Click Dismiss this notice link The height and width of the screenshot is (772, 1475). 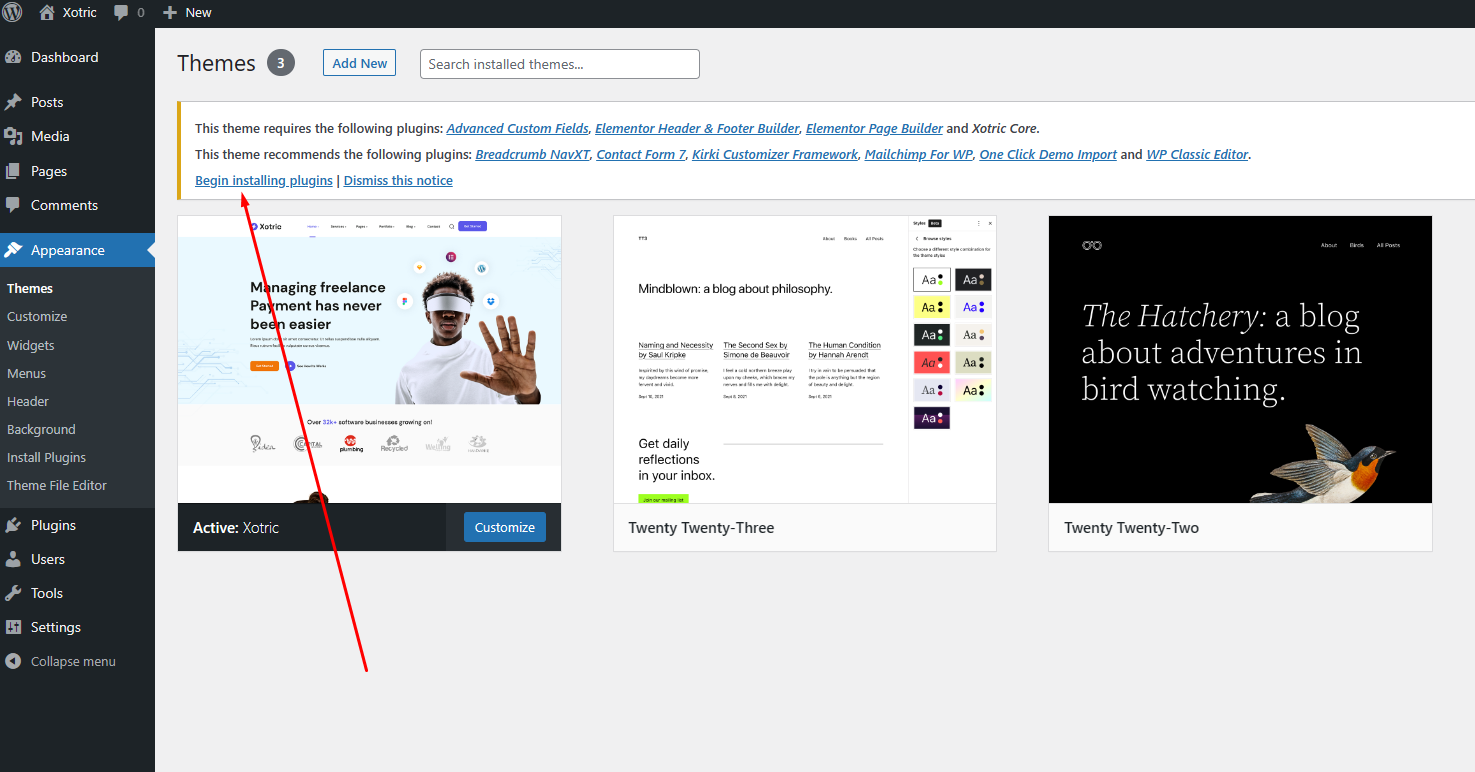(x=398, y=180)
